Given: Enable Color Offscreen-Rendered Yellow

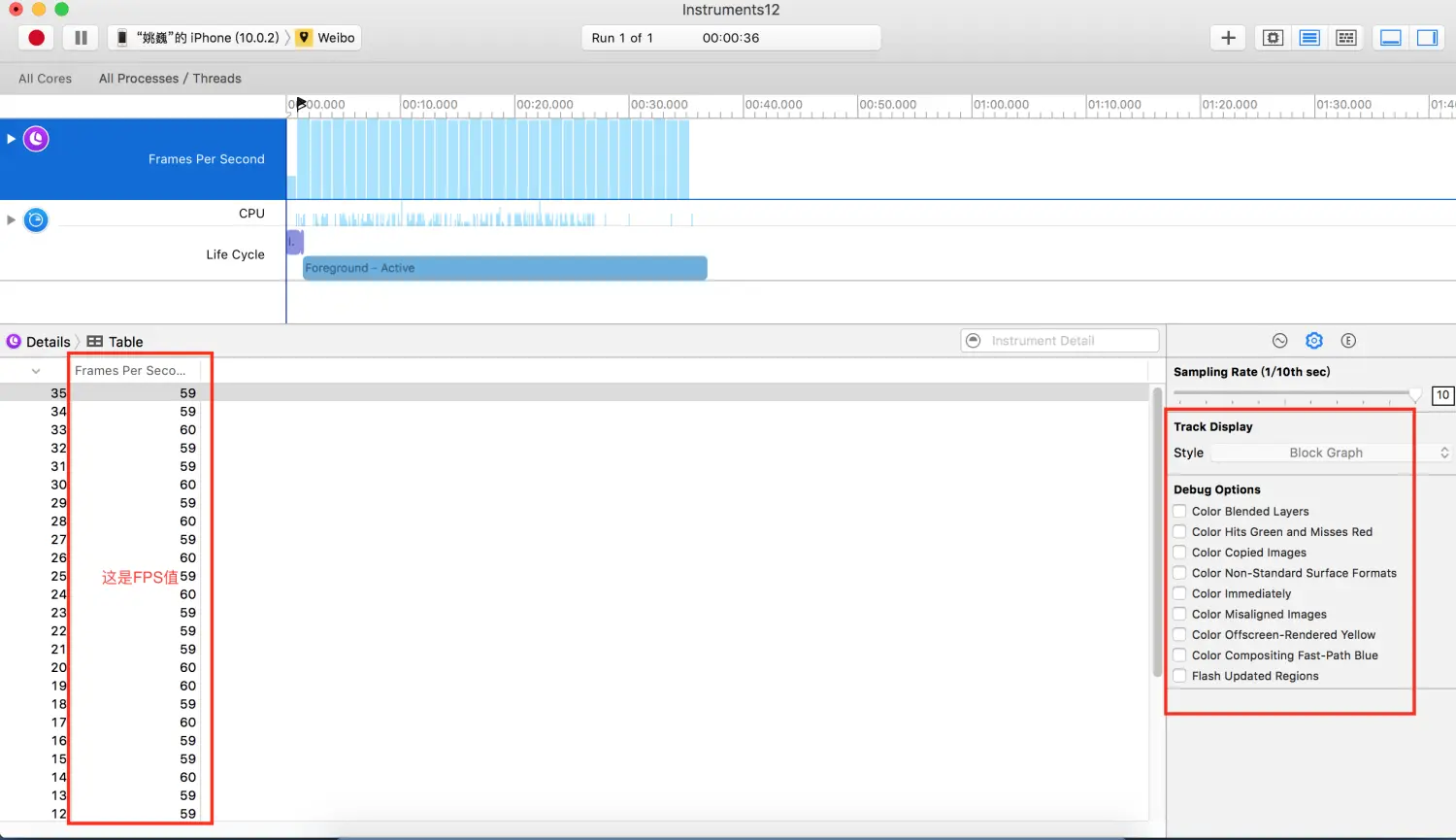Looking at the screenshot, I should pos(1179,634).
